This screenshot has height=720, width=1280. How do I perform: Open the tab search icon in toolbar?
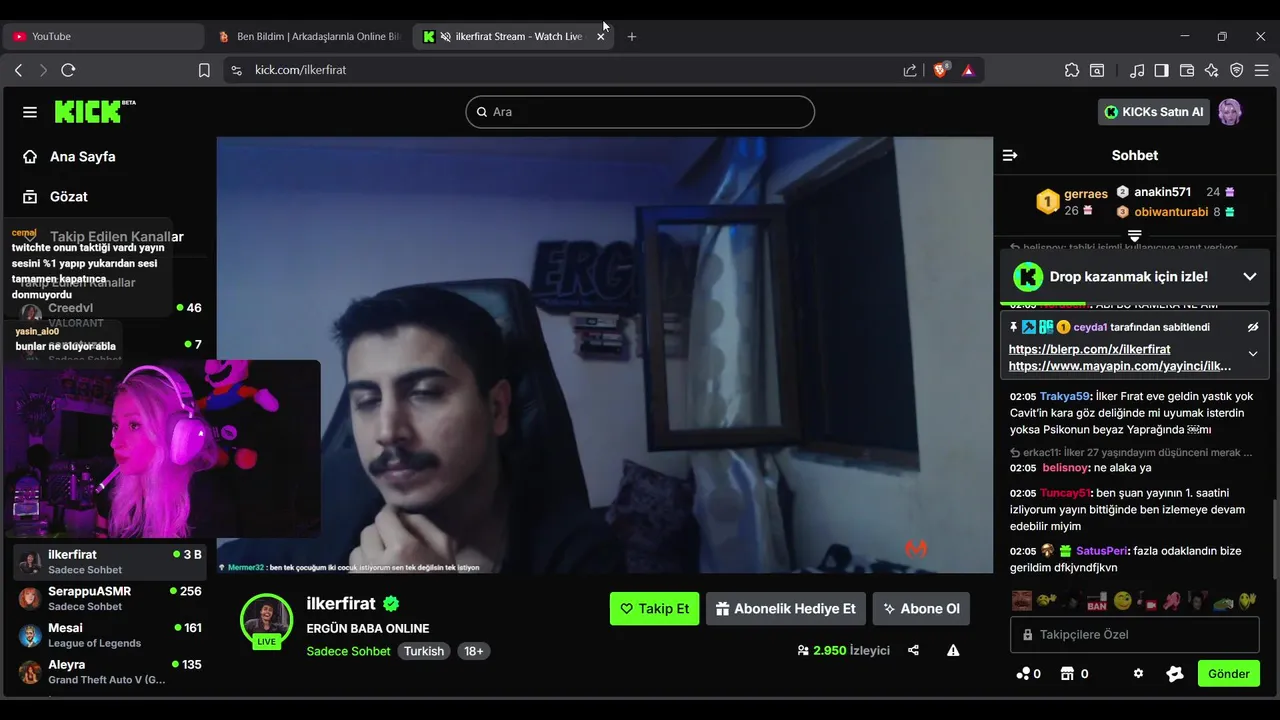1097,70
